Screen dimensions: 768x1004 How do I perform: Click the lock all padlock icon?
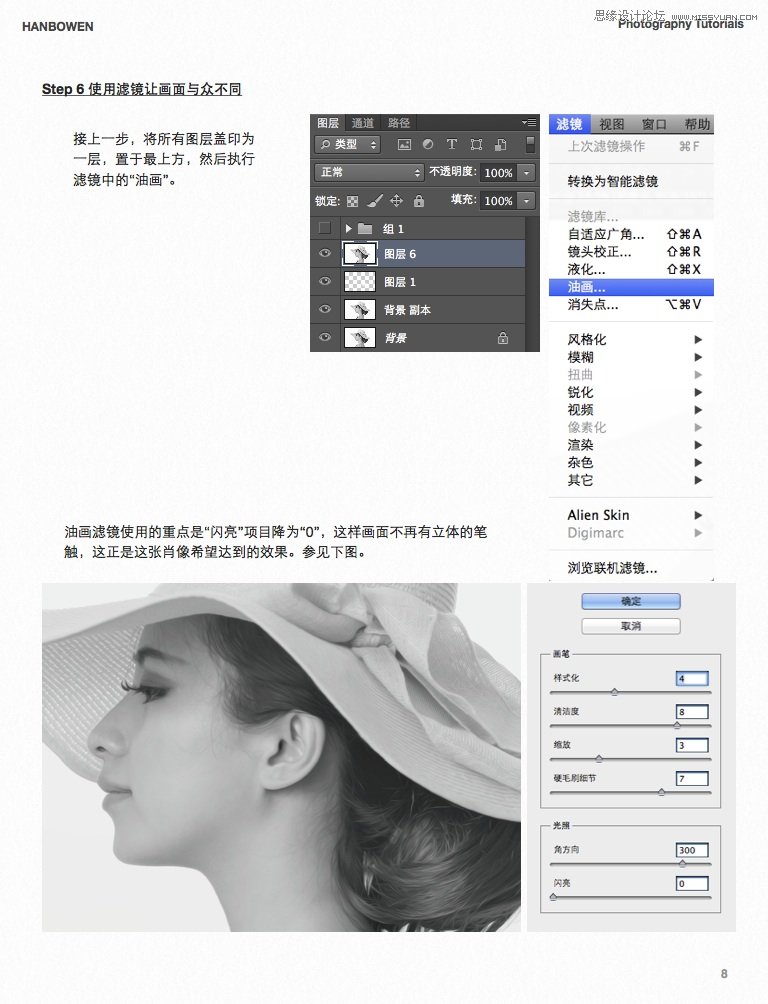pos(419,201)
